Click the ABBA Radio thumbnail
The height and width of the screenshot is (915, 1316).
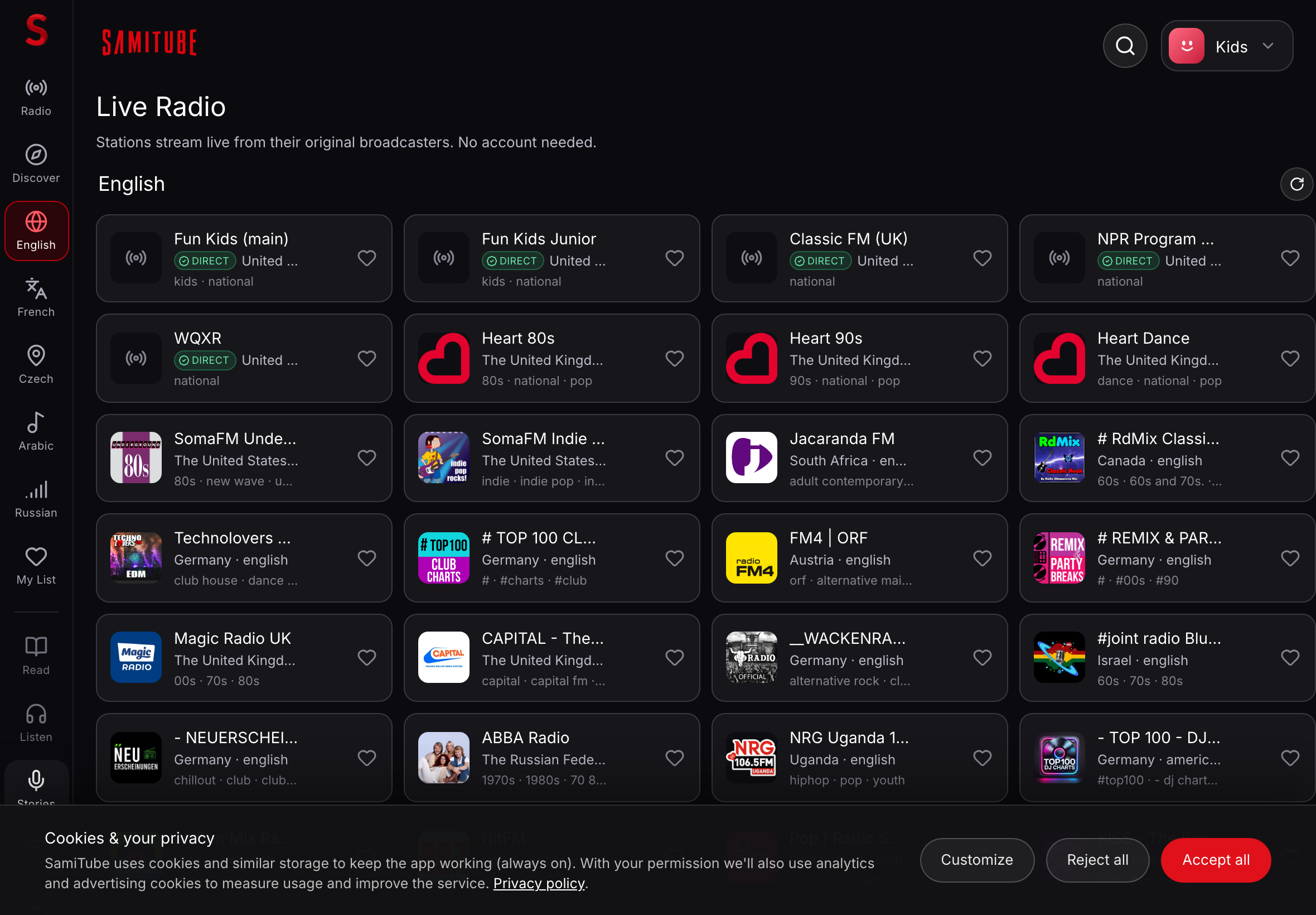coord(443,757)
